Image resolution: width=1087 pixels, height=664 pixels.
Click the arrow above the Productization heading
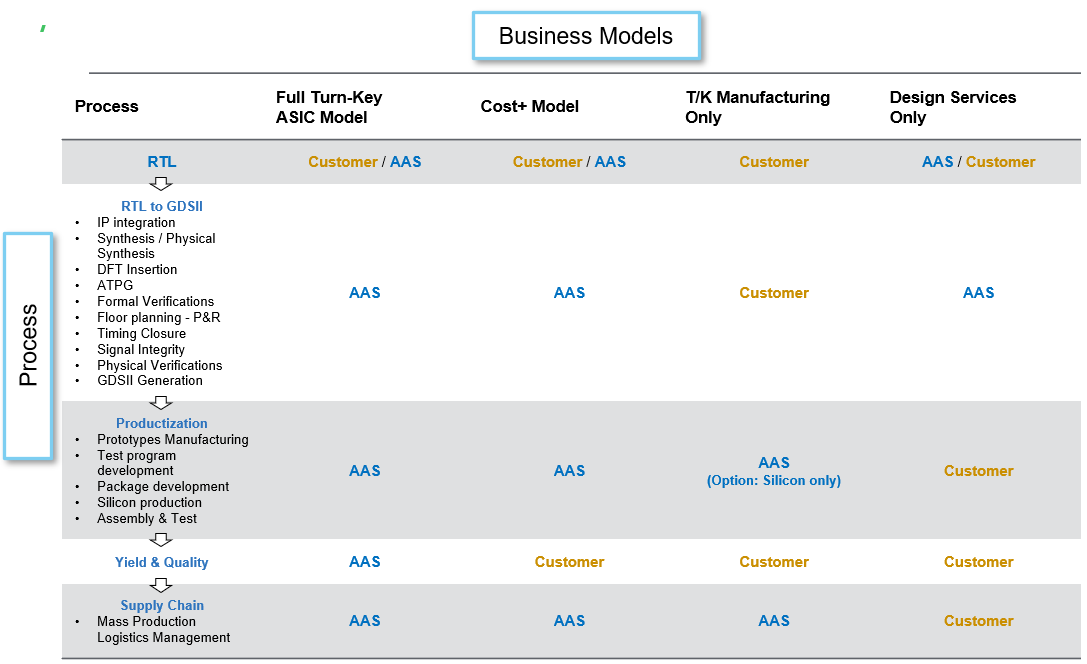pos(161,402)
